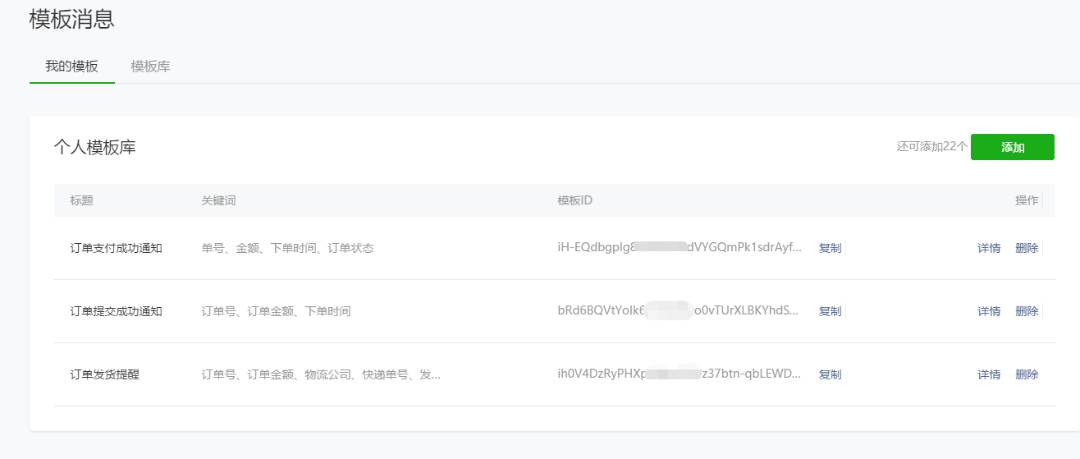The width and height of the screenshot is (1080, 459).
Task: Click the 还可添加22个 remaining count text
Action: click(x=932, y=147)
